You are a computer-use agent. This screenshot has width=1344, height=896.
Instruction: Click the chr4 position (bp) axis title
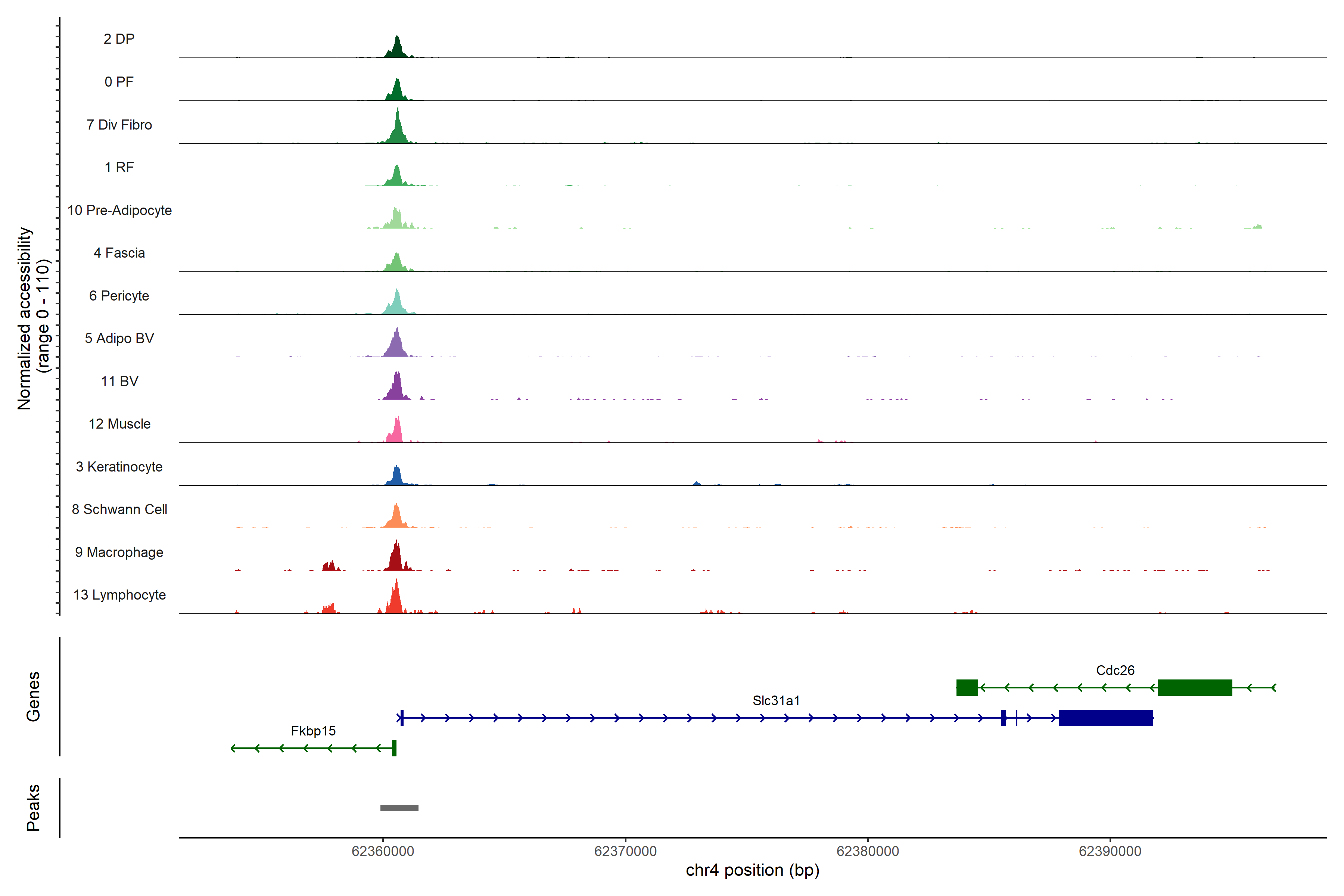coord(753,870)
